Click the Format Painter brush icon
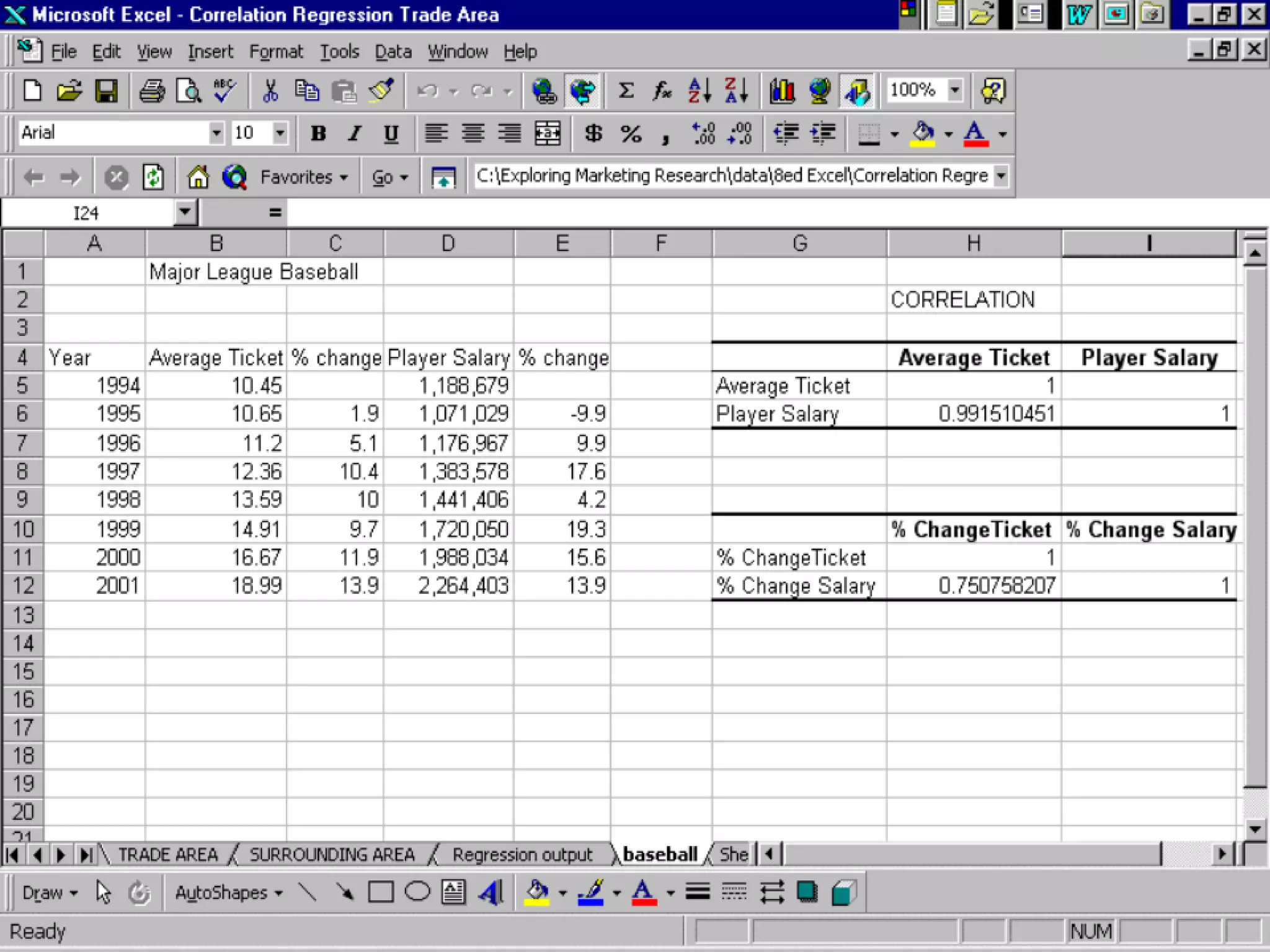 coord(381,91)
